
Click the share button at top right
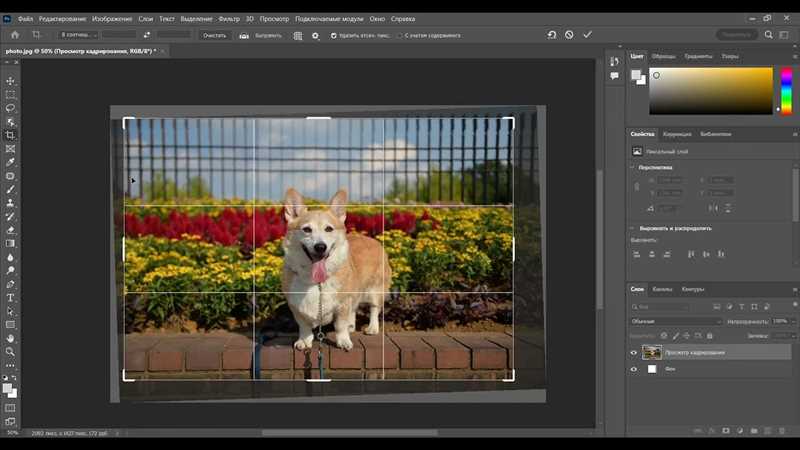coord(736,35)
